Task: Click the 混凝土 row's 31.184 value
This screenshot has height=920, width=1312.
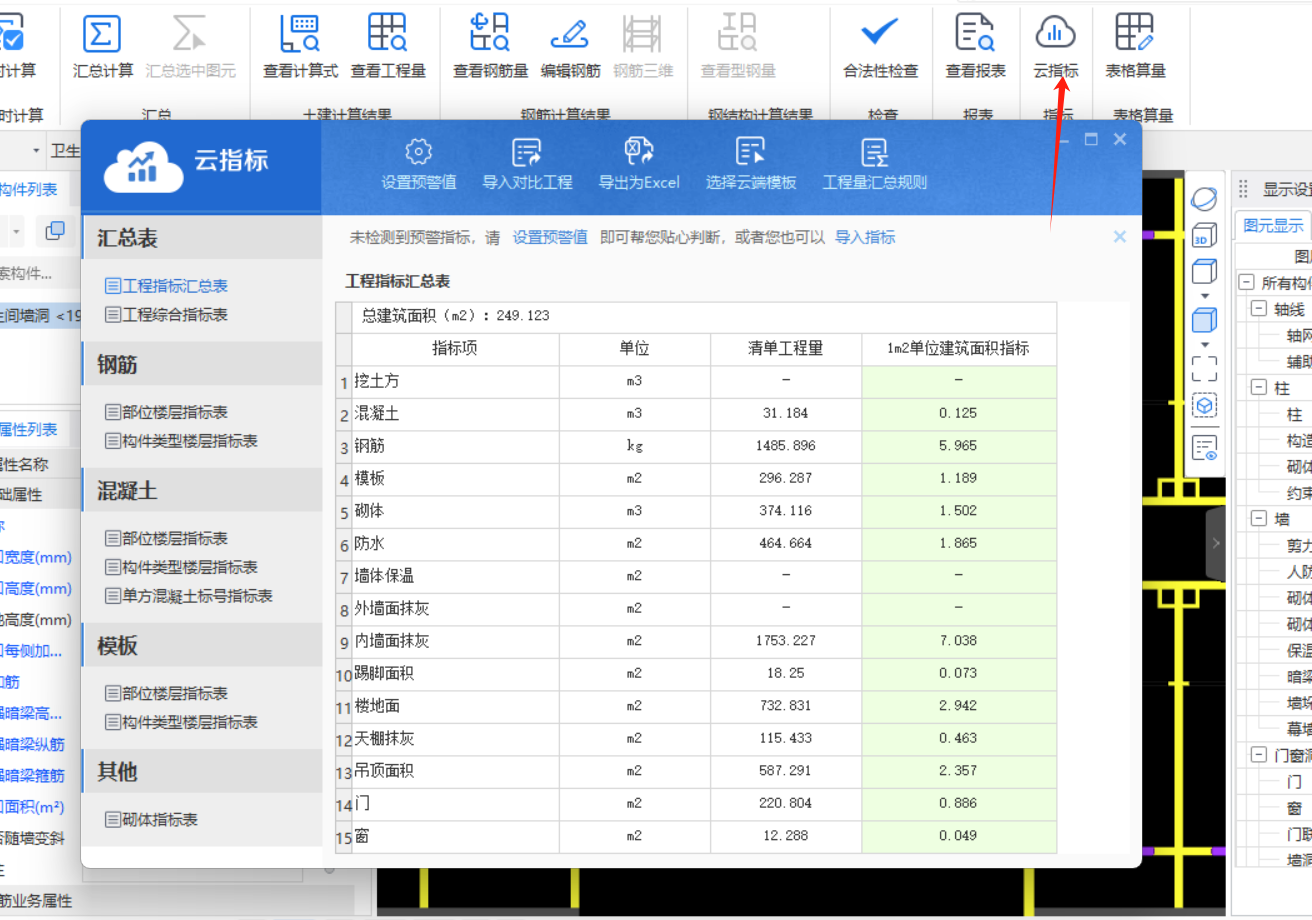Action: (x=786, y=413)
